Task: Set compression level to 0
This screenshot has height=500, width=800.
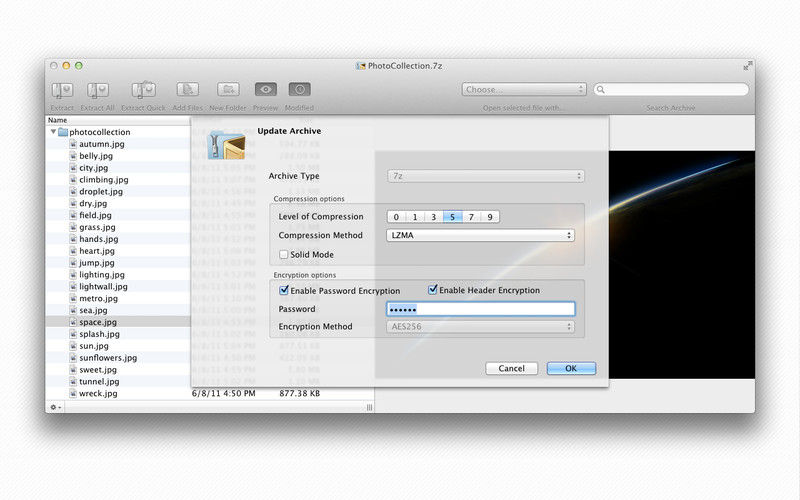Action: click(396, 217)
